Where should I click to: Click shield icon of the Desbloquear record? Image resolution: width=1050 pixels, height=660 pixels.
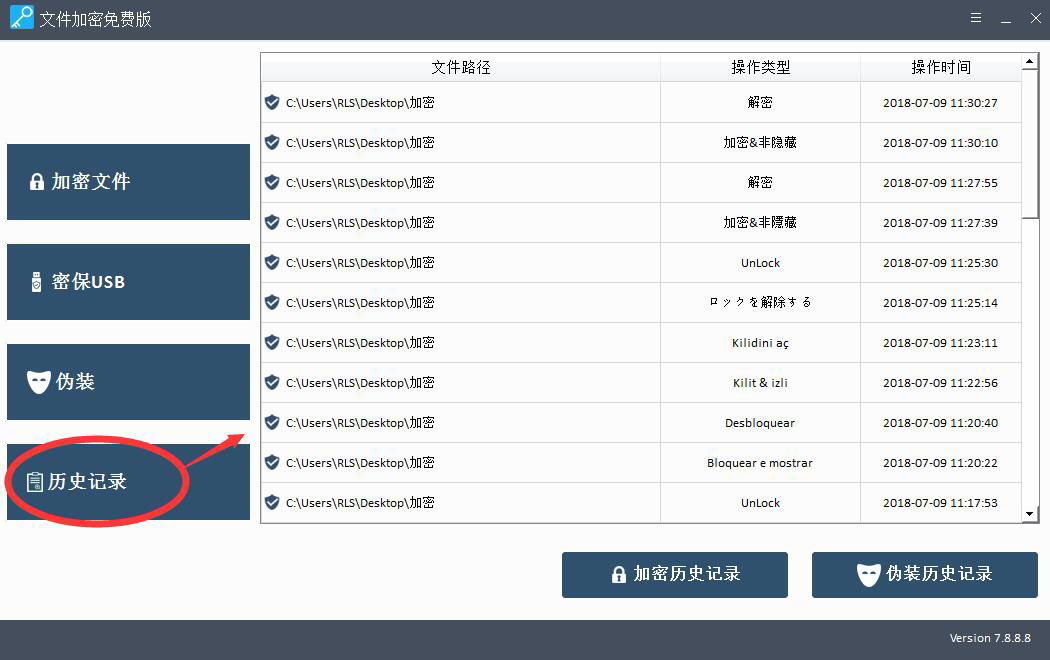click(x=272, y=422)
